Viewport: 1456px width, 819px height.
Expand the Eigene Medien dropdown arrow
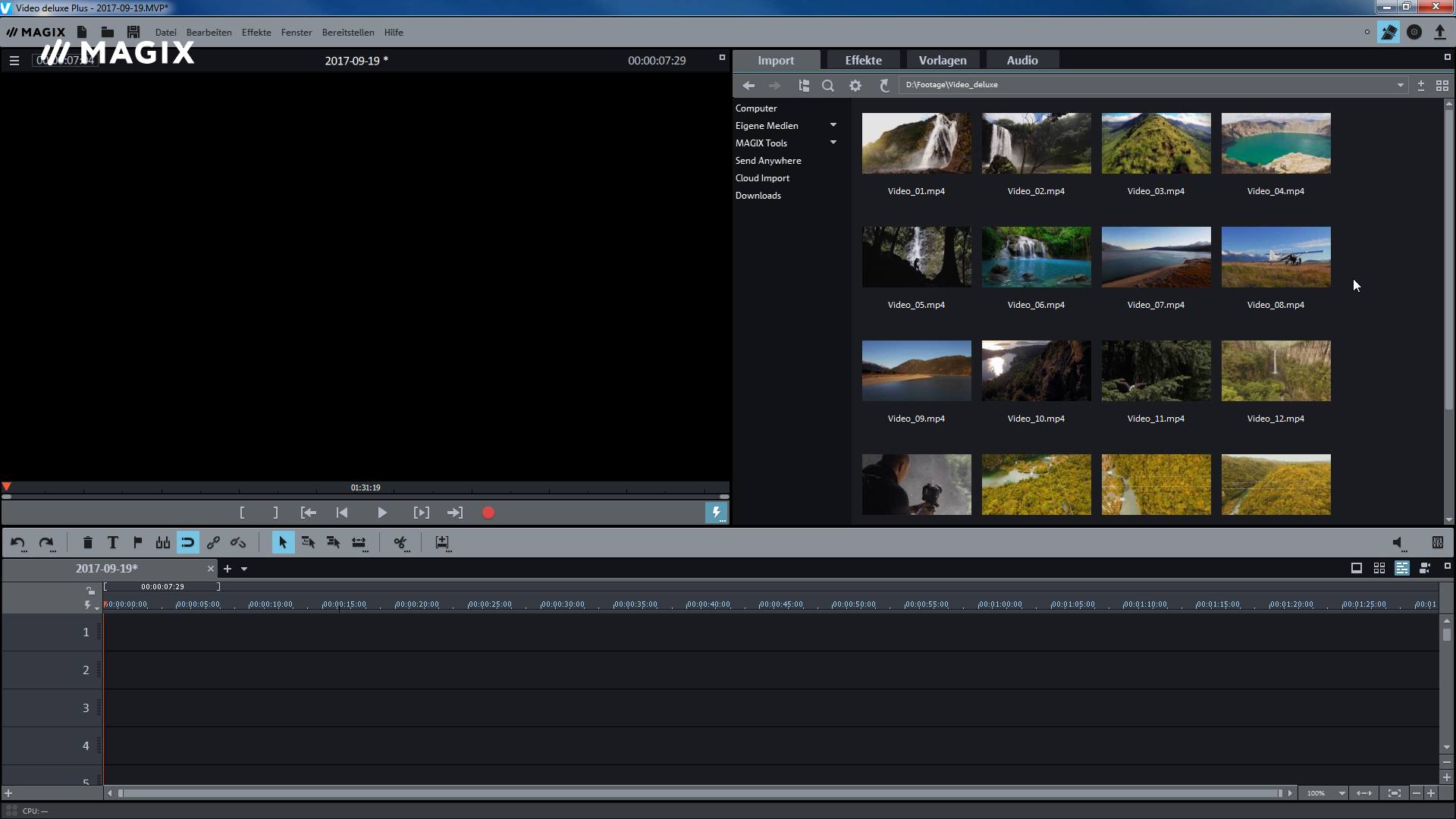point(833,125)
